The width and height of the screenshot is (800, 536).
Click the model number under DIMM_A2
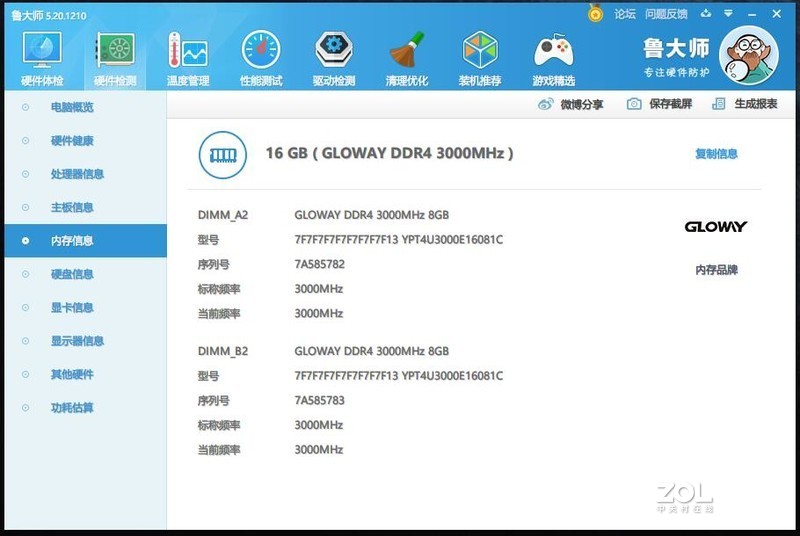(398, 239)
